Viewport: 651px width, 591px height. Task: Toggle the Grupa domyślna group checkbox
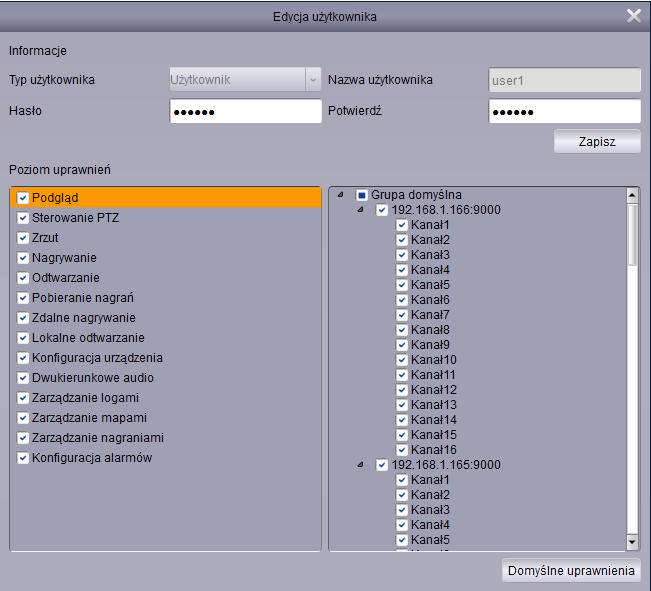(362, 195)
